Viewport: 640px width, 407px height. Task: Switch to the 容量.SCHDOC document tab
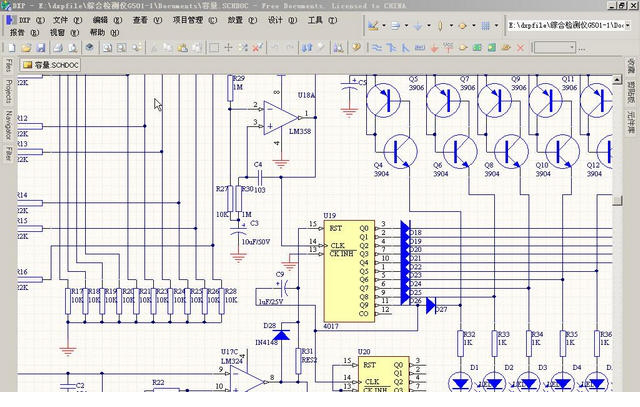coord(50,65)
